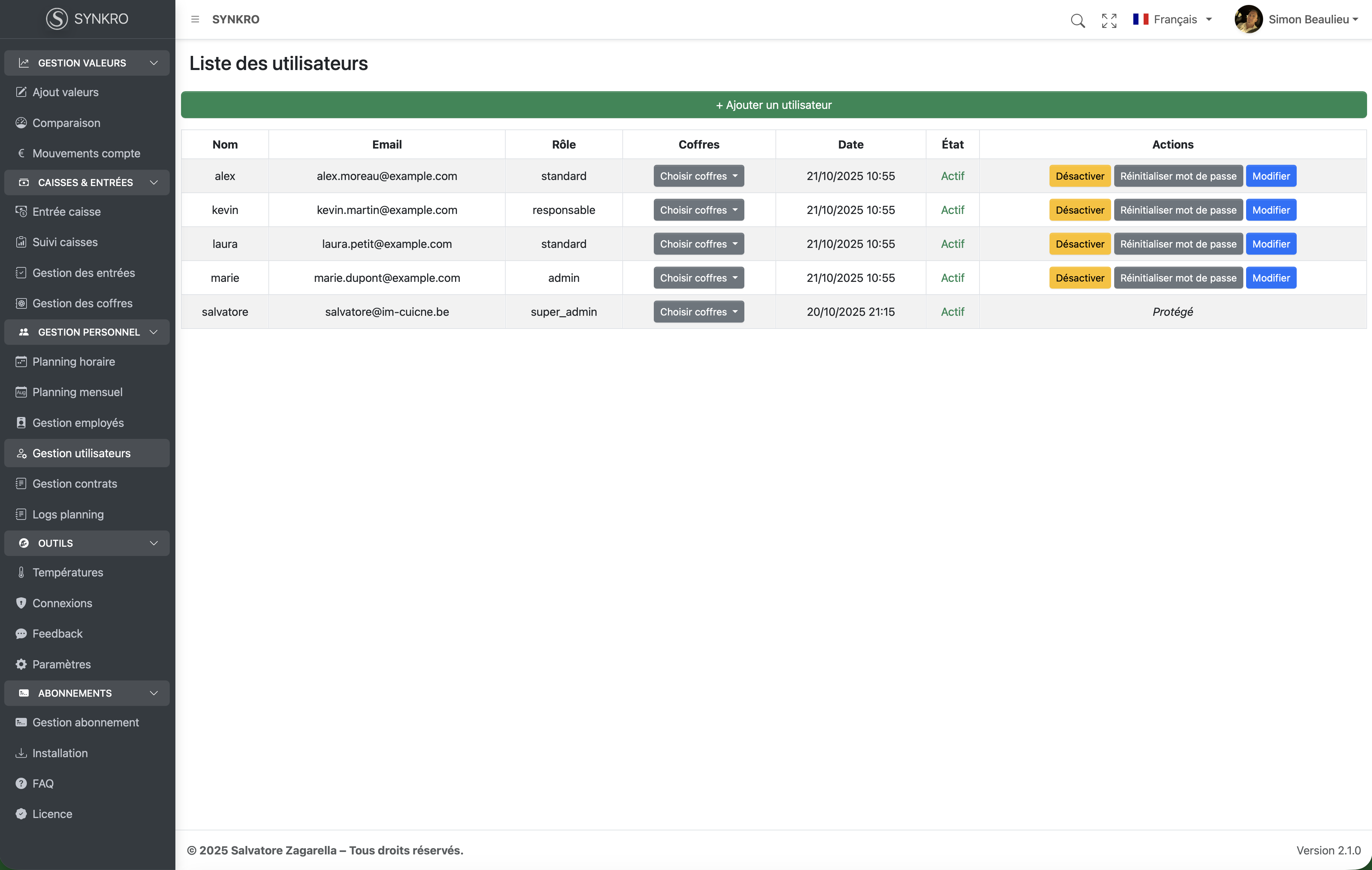Click the search magnifier icon
Image resolution: width=1372 pixels, height=870 pixels.
(x=1077, y=20)
